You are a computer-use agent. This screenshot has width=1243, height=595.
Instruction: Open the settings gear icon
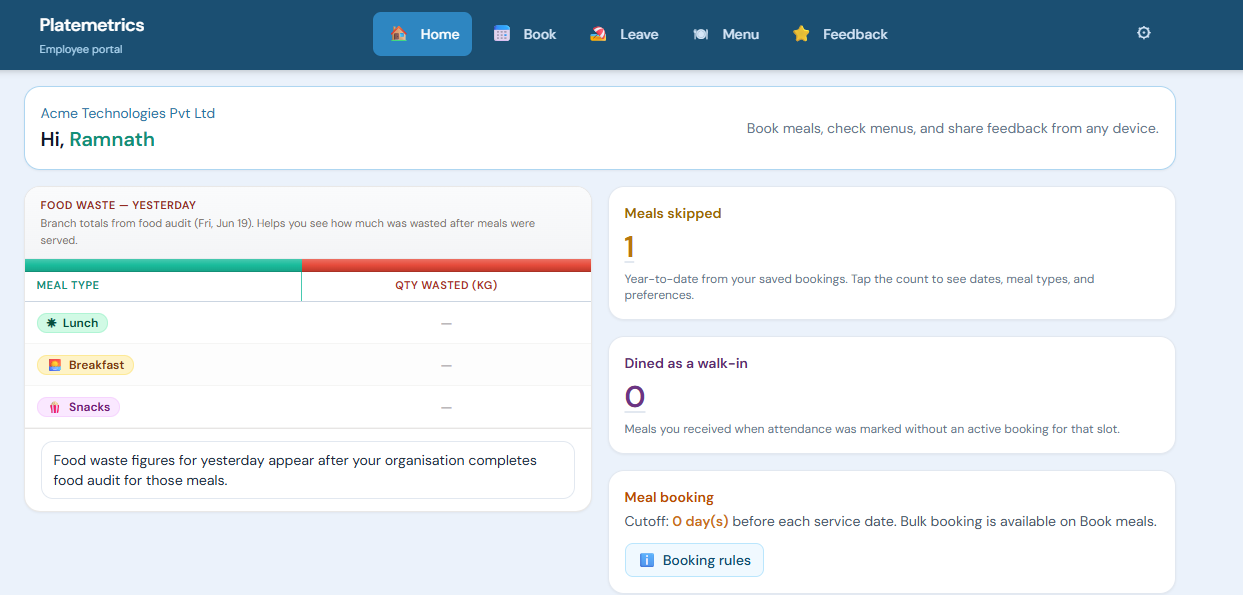point(1144,33)
